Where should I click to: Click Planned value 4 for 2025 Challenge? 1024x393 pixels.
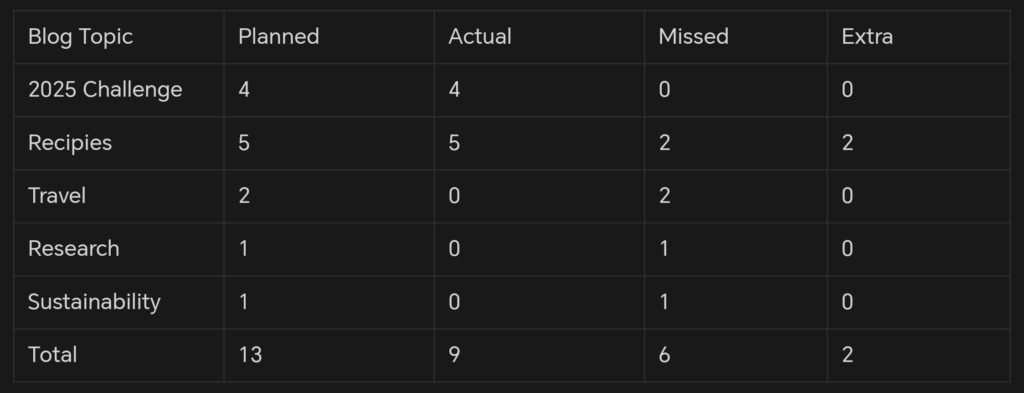[x=244, y=89]
